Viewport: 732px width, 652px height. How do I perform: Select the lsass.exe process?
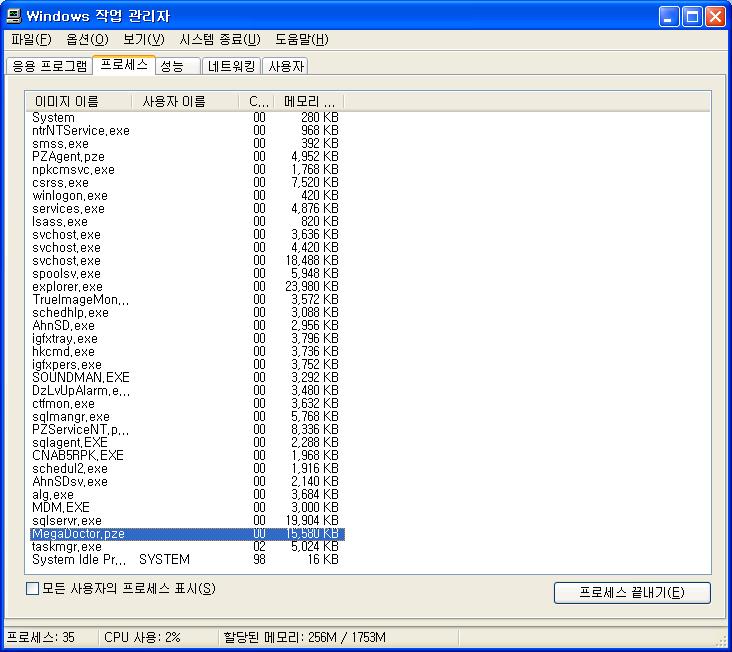point(187,221)
